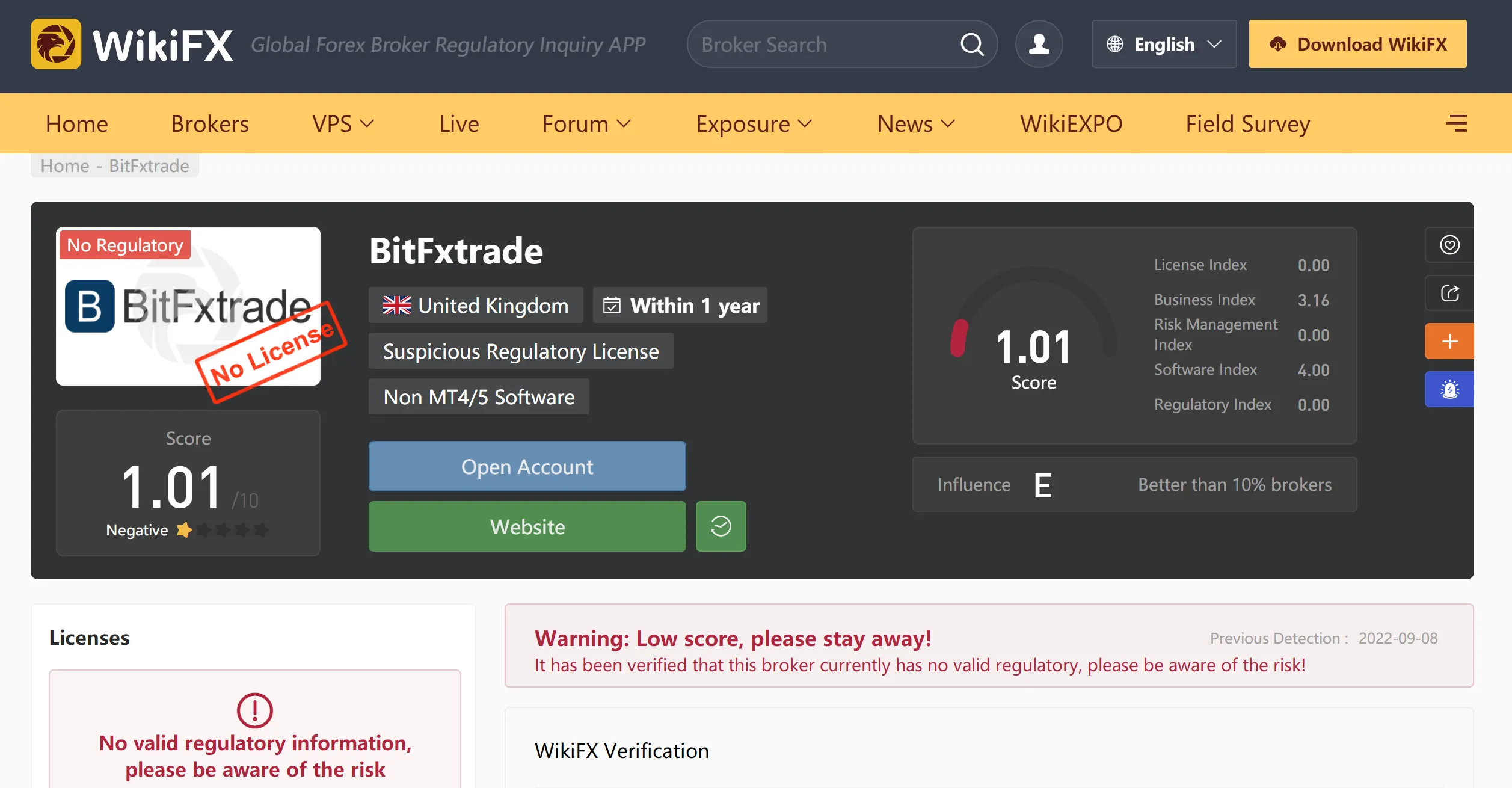Click the WikiFX brand name text
The height and width of the screenshot is (788, 1512).
[x=163, y=45]
